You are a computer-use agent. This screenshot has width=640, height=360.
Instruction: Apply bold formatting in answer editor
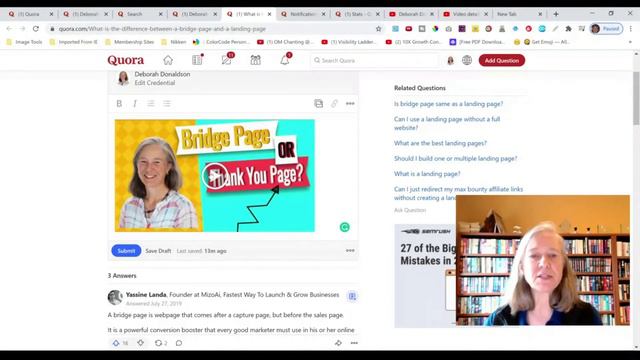[119, 104]
